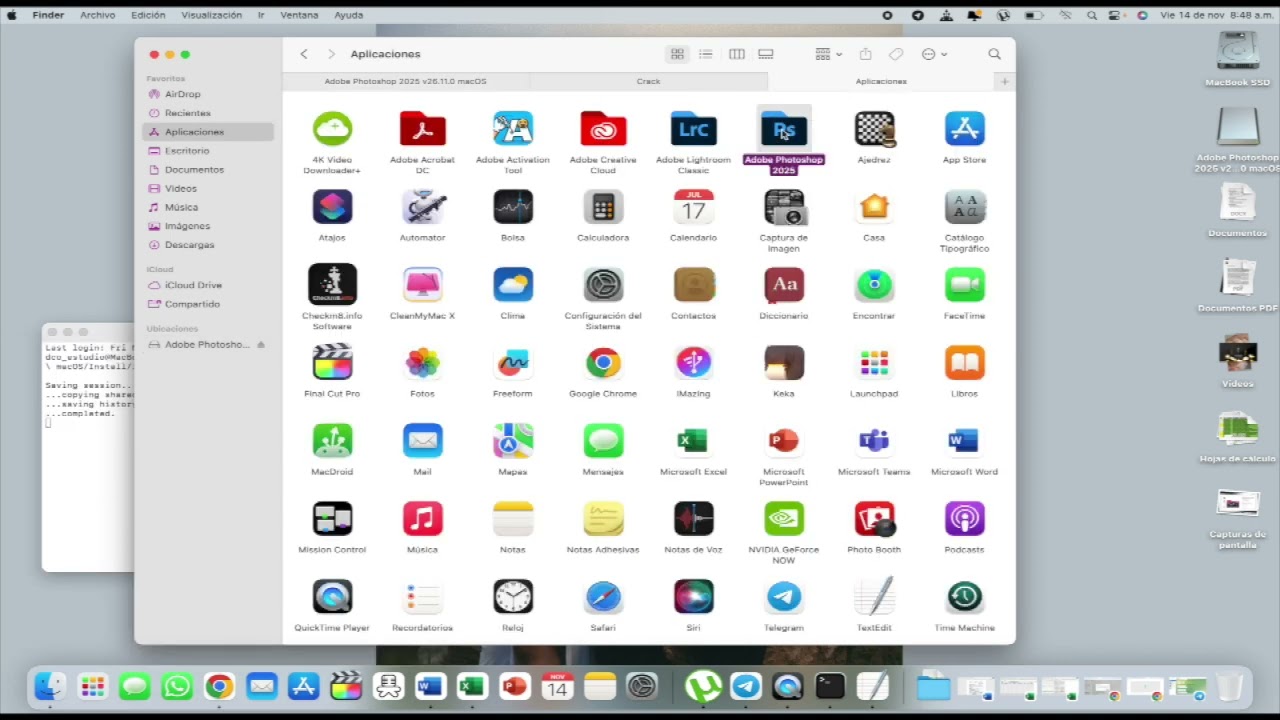Switch to Adobe Photoshop 2025 v26.11.0 macOS tab

(405, 81)
